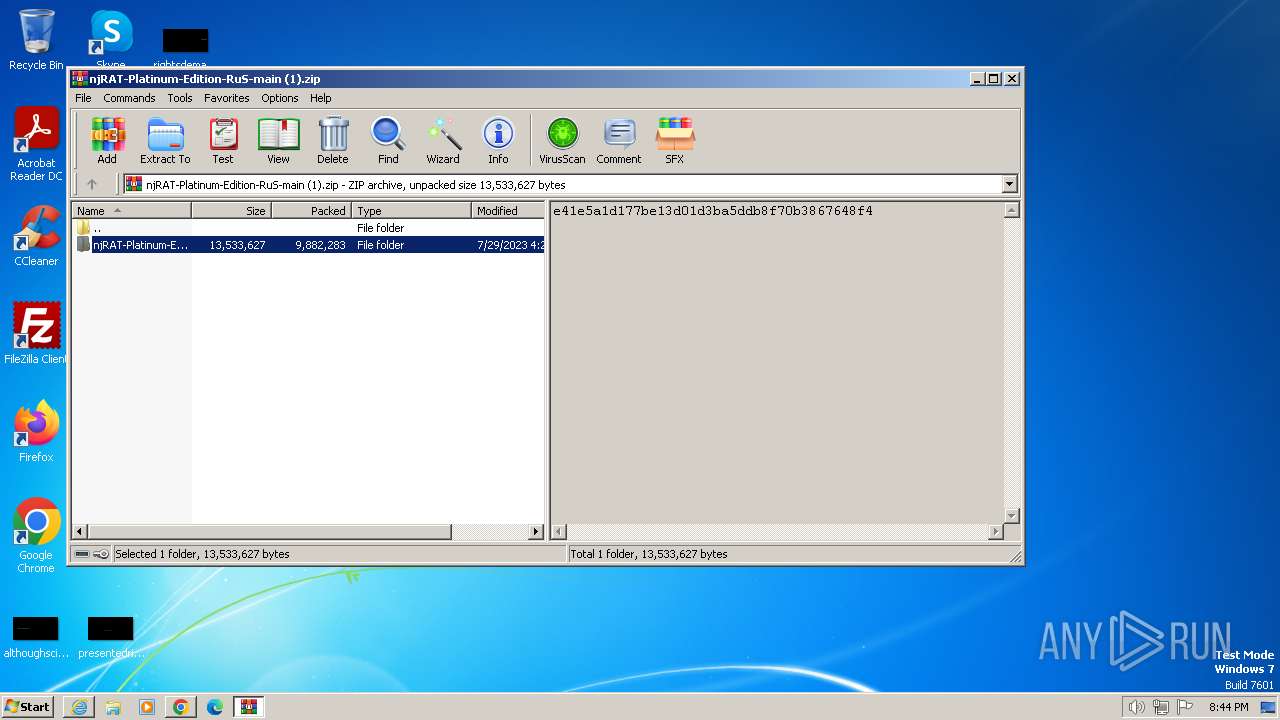Image resolution: width=1280 pixels, height=720 pixels.
Task: Select the njRAT-Platinum-E... folder row
Action: 309,245
